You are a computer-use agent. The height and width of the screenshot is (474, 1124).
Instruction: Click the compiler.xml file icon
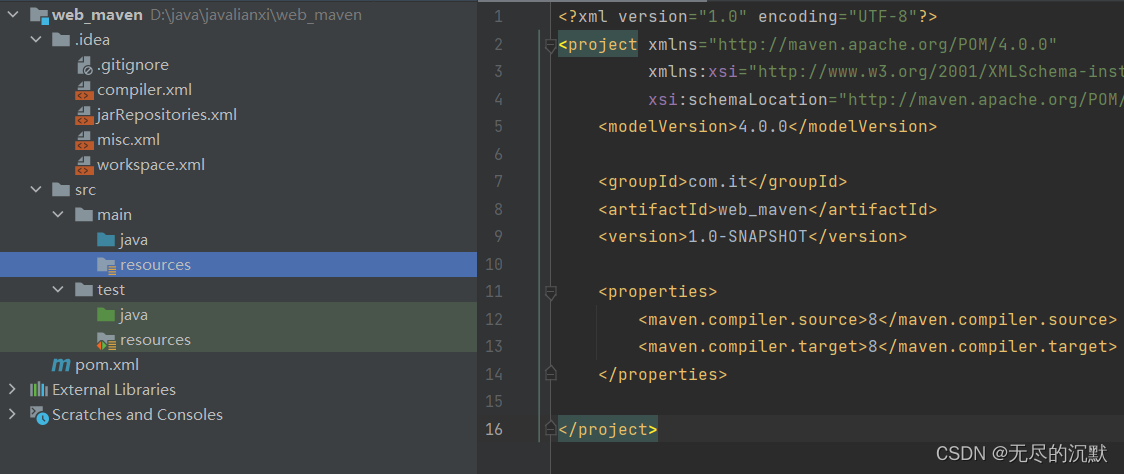click(84, 90)
